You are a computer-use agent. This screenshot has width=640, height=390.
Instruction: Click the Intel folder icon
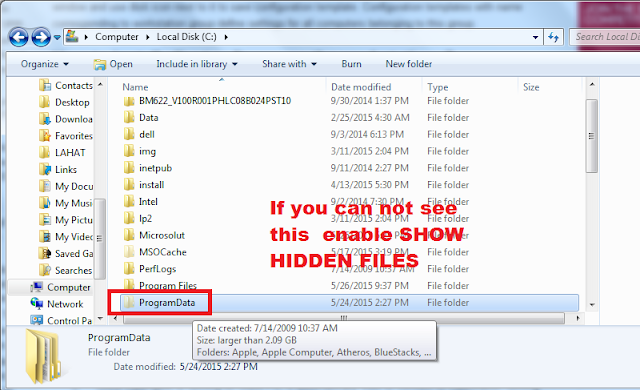[129, 201]
